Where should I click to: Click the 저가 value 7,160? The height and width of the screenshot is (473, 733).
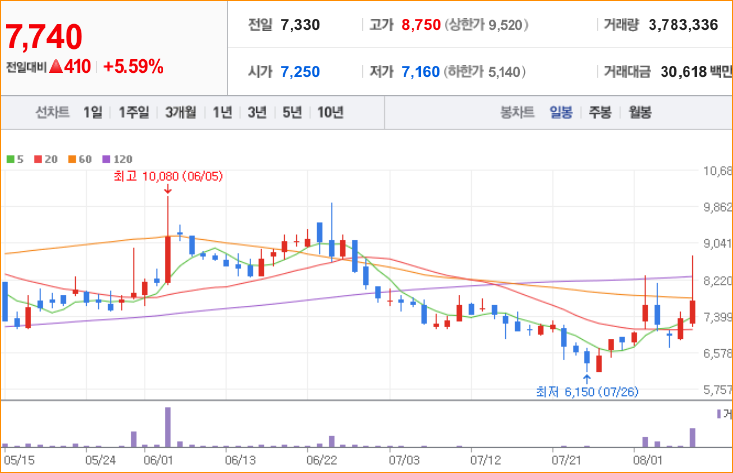(x=421, y=72)
